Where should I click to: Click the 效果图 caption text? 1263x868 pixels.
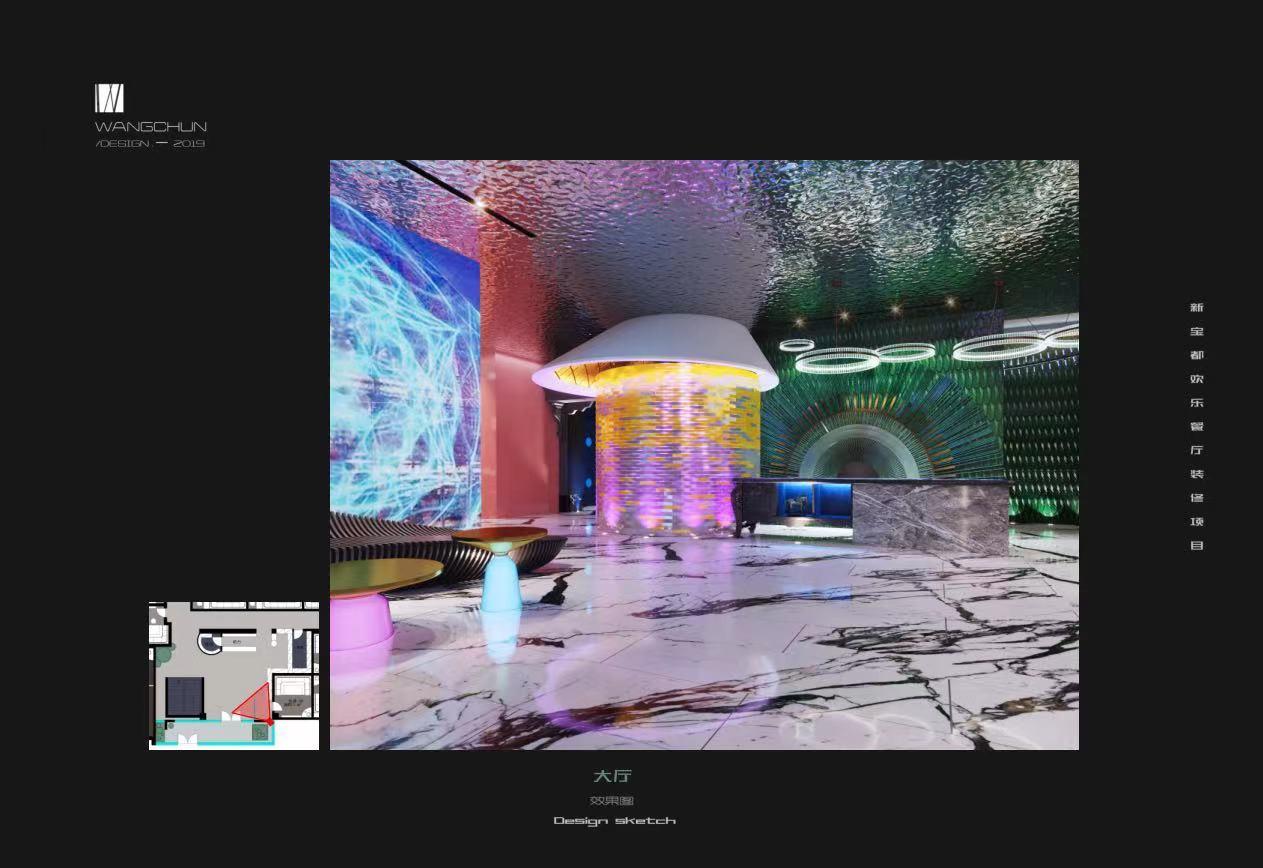(612, 800)
